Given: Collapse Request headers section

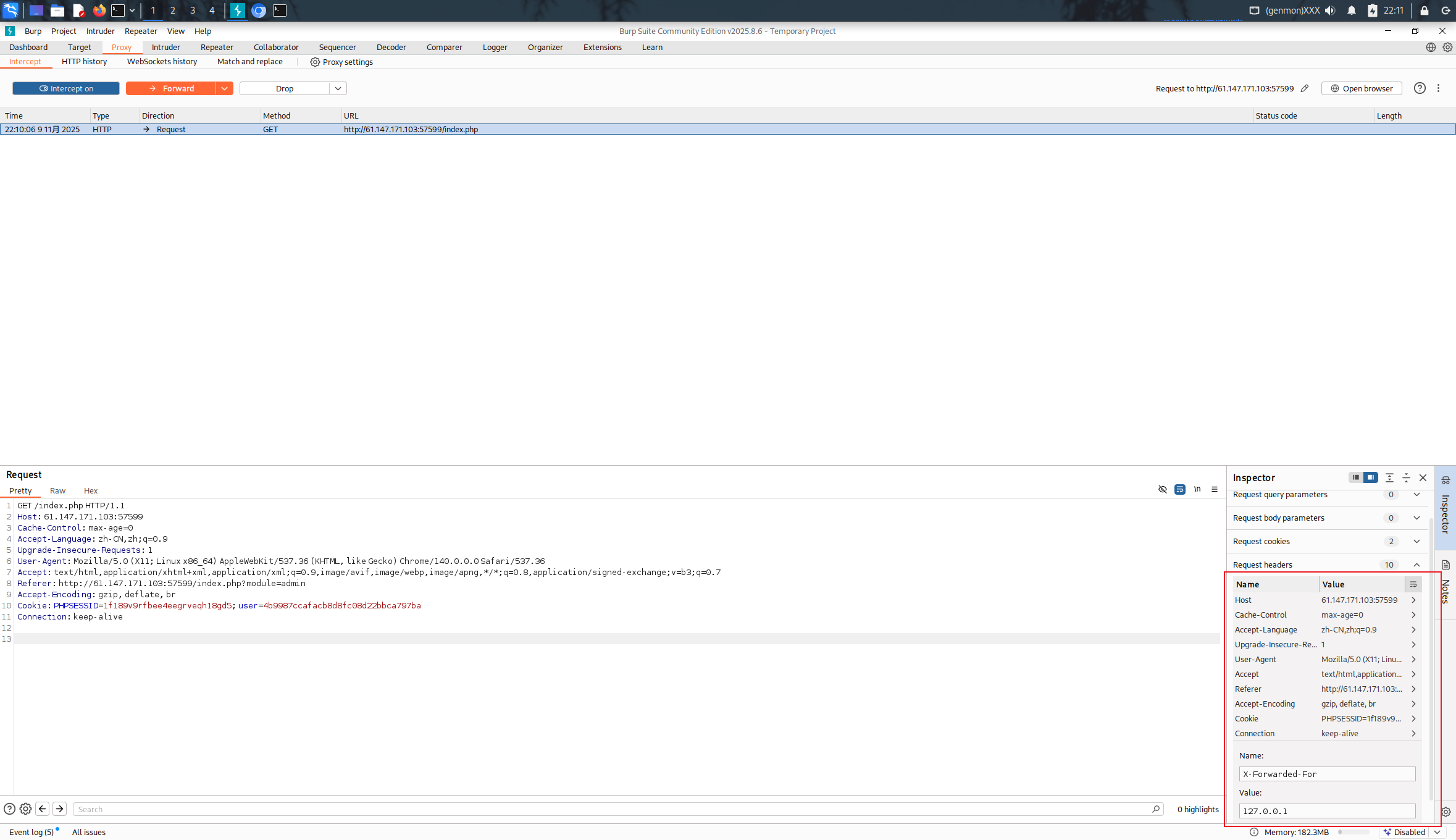Looking at the screenshot, I should pyautogui.click(x=1416, y=565).
